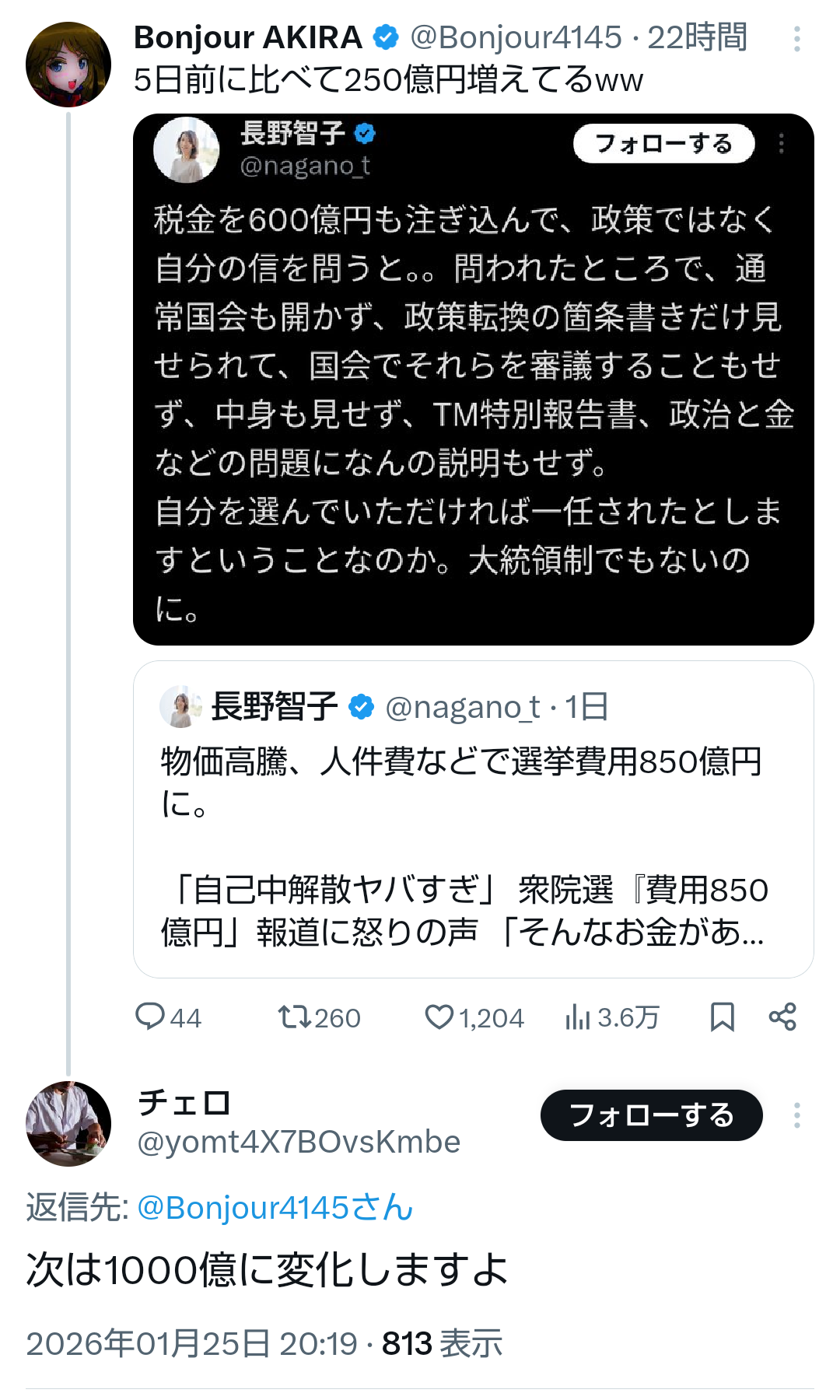Repost Bonjour AKIRA's post
This screenshot has width=840, height=1400.
click(295, 1017)
